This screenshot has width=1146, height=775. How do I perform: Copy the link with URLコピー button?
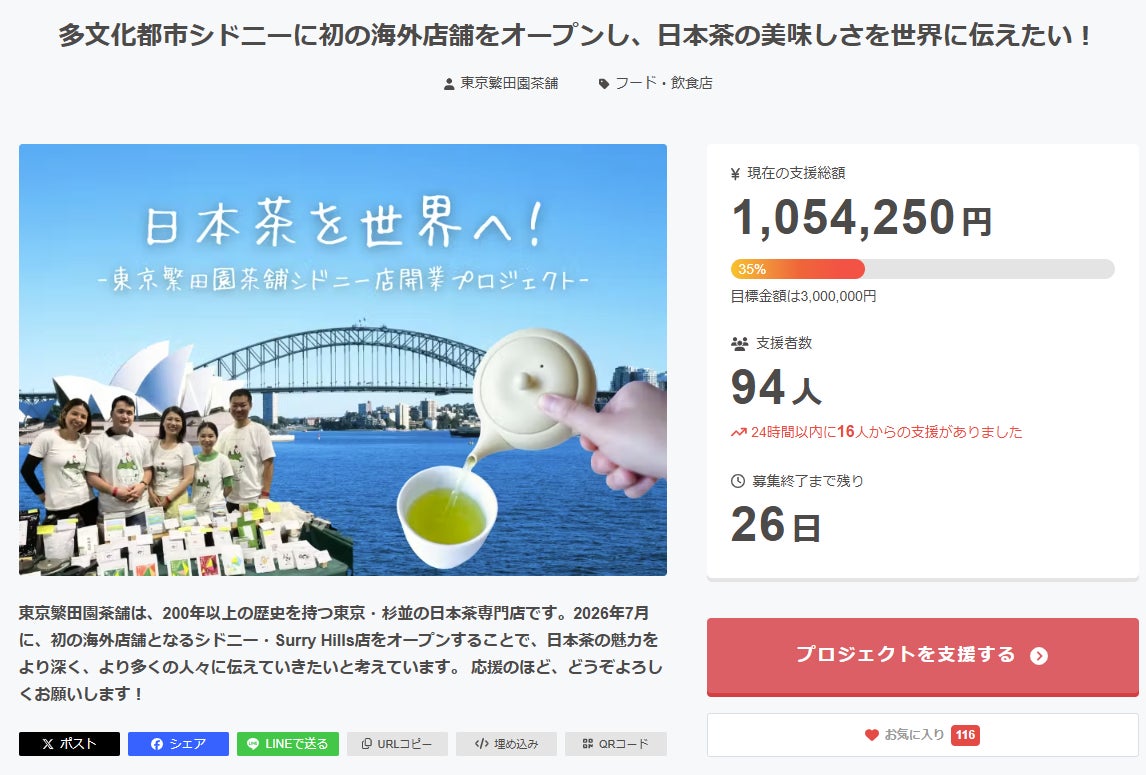coord(397,744)
